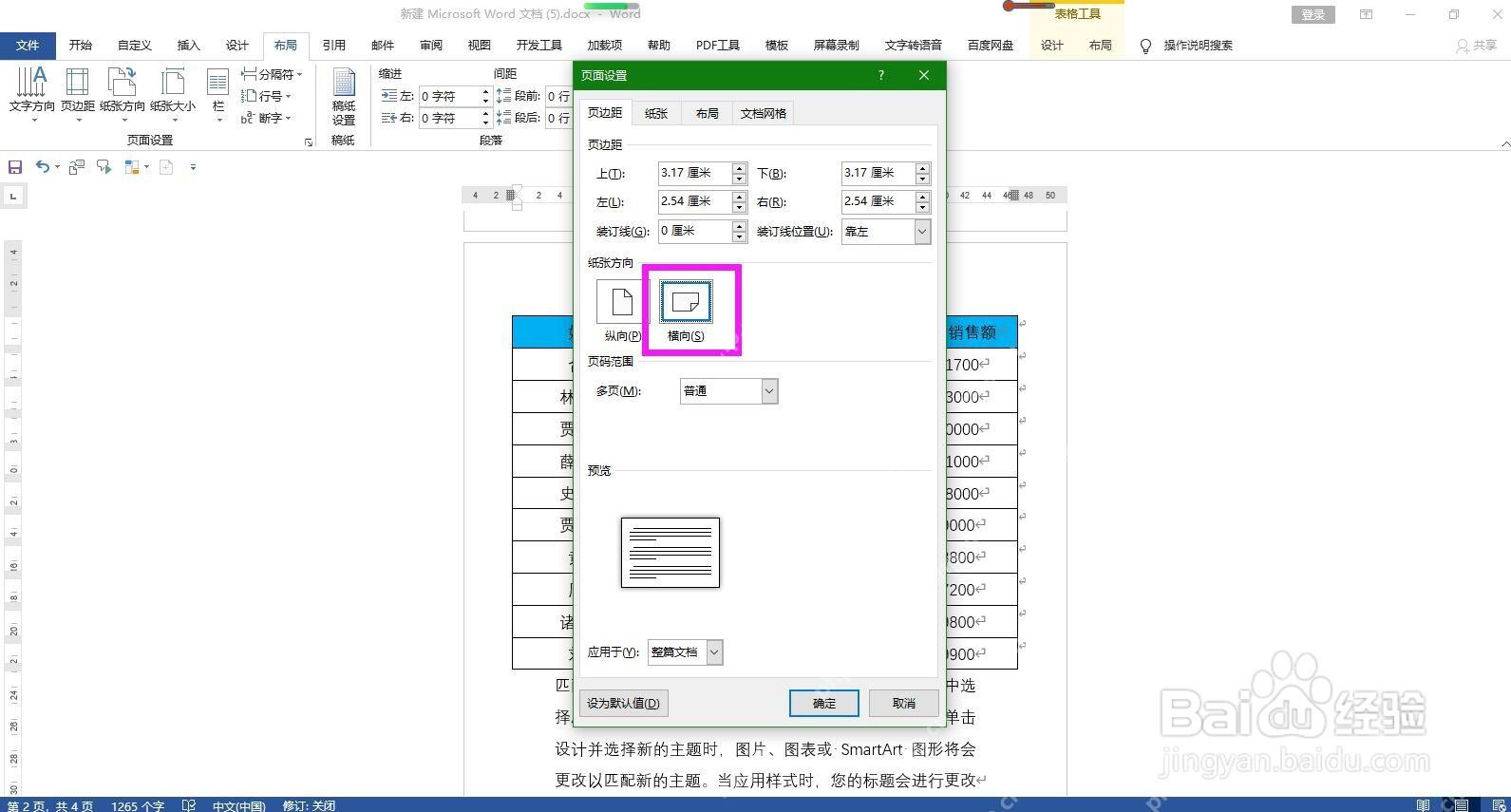Screen dimensions: 1511x812
Task: Open the 稿纸设置 manuscript paper tool
Action: (343, 96)
